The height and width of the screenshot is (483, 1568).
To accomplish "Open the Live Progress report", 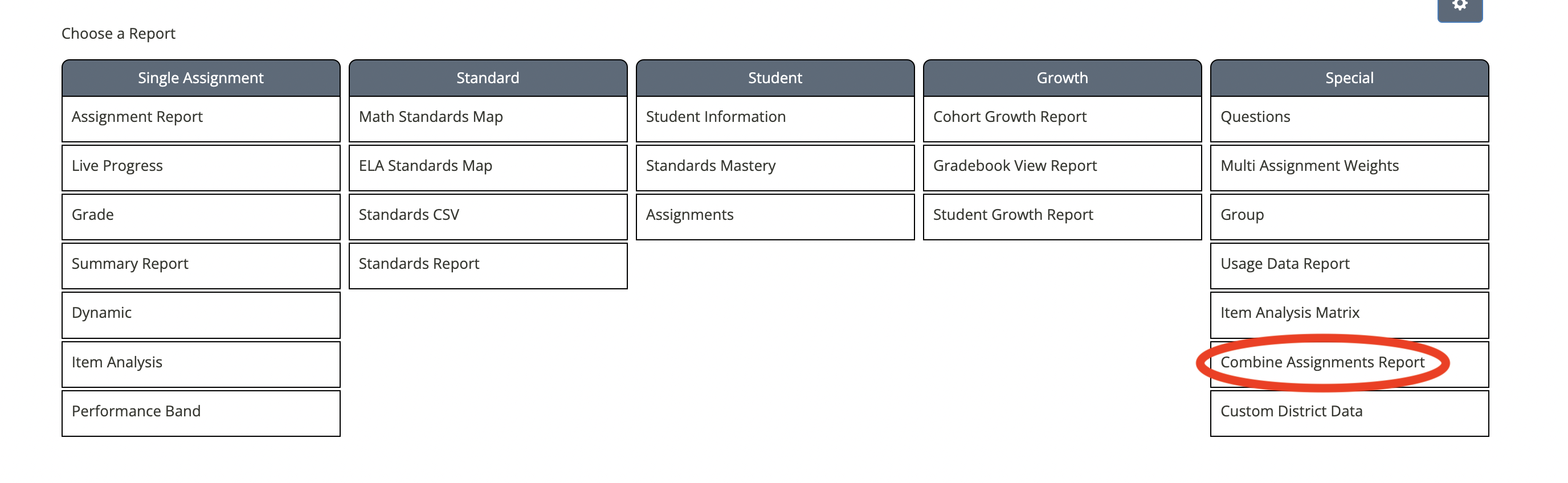I will coord(200,167).
